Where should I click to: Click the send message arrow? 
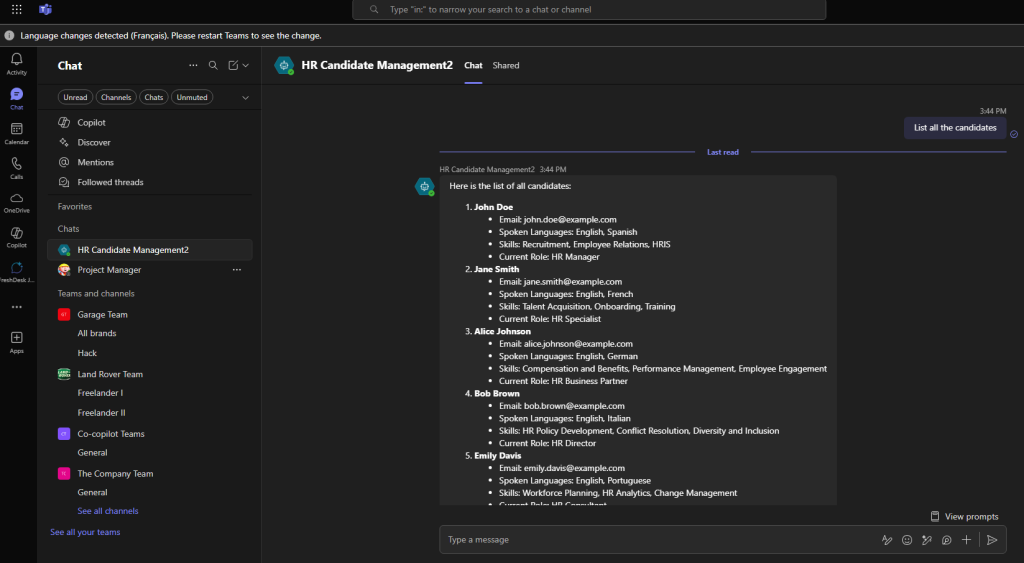pos(992,540)
